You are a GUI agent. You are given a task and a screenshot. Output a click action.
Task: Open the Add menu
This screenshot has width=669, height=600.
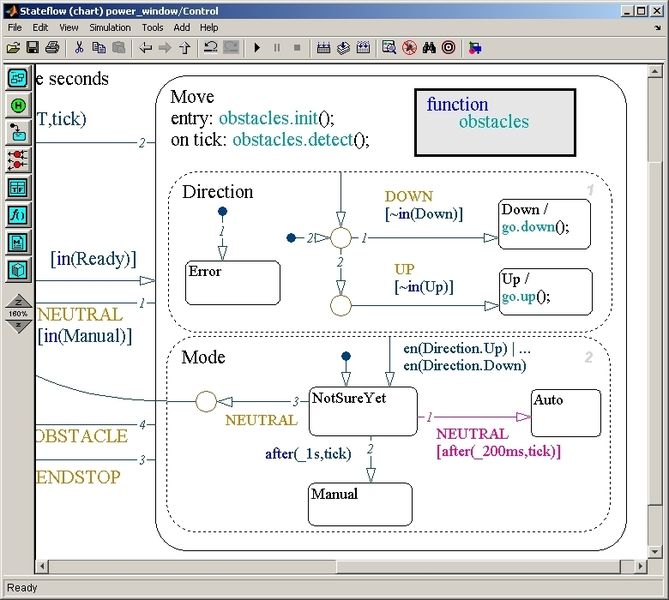tap(182, 27)
